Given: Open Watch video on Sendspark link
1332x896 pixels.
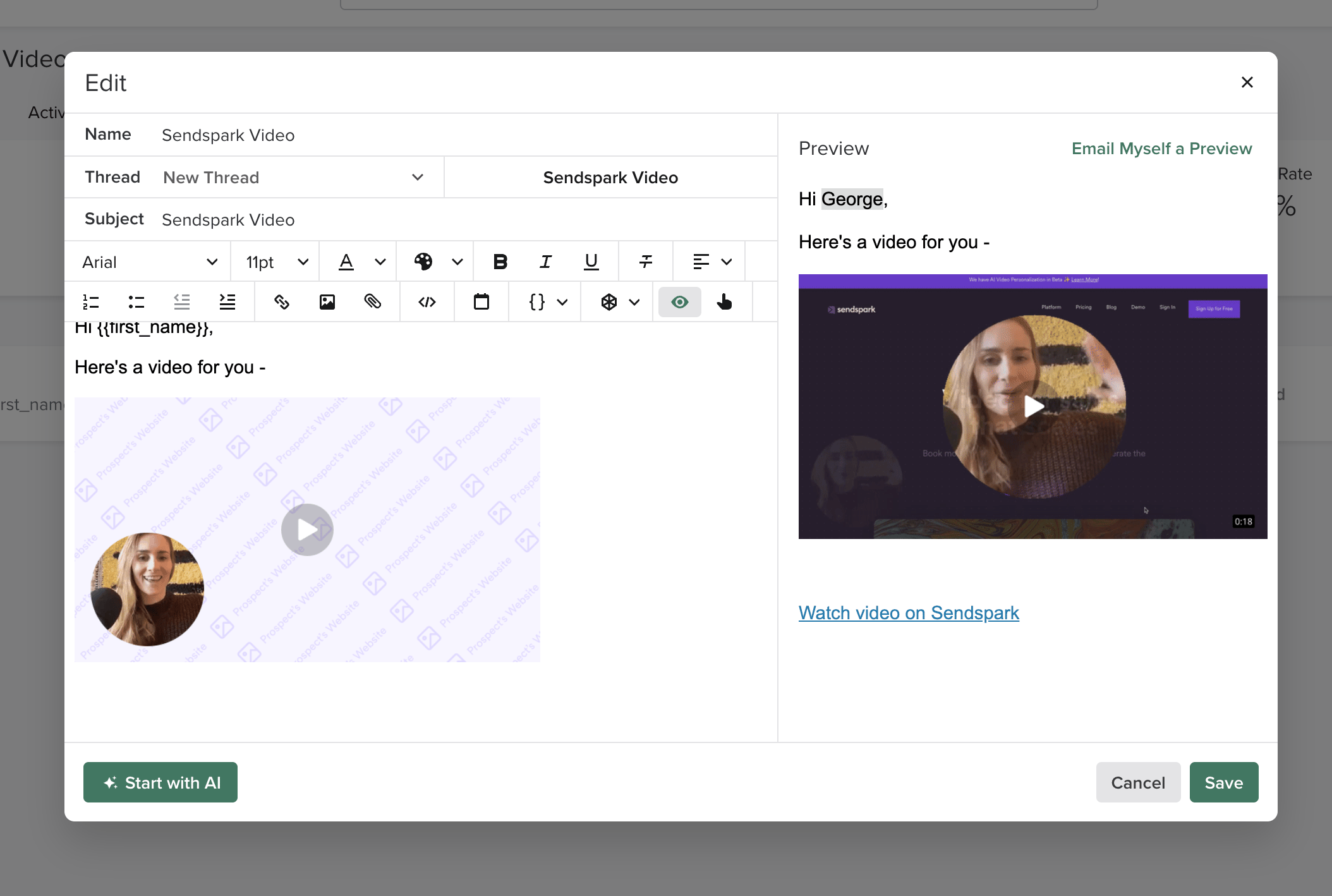Looking at the screenshot, I should [909, 613].
